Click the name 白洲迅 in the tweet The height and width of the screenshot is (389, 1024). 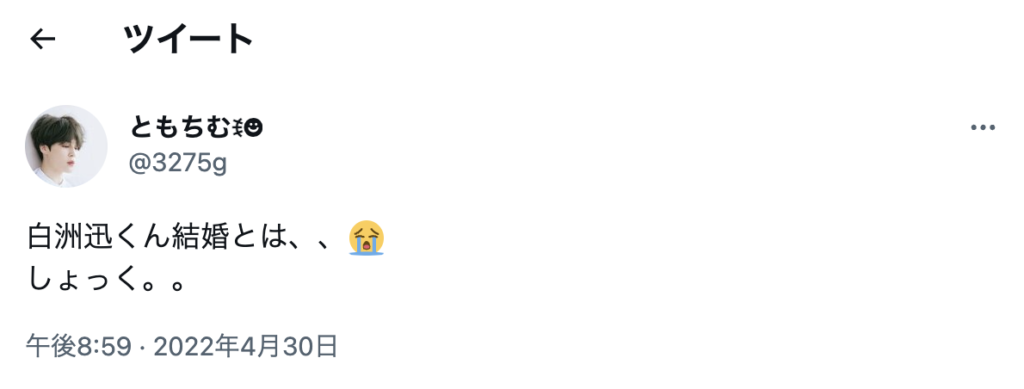click(x=70, y=238)
